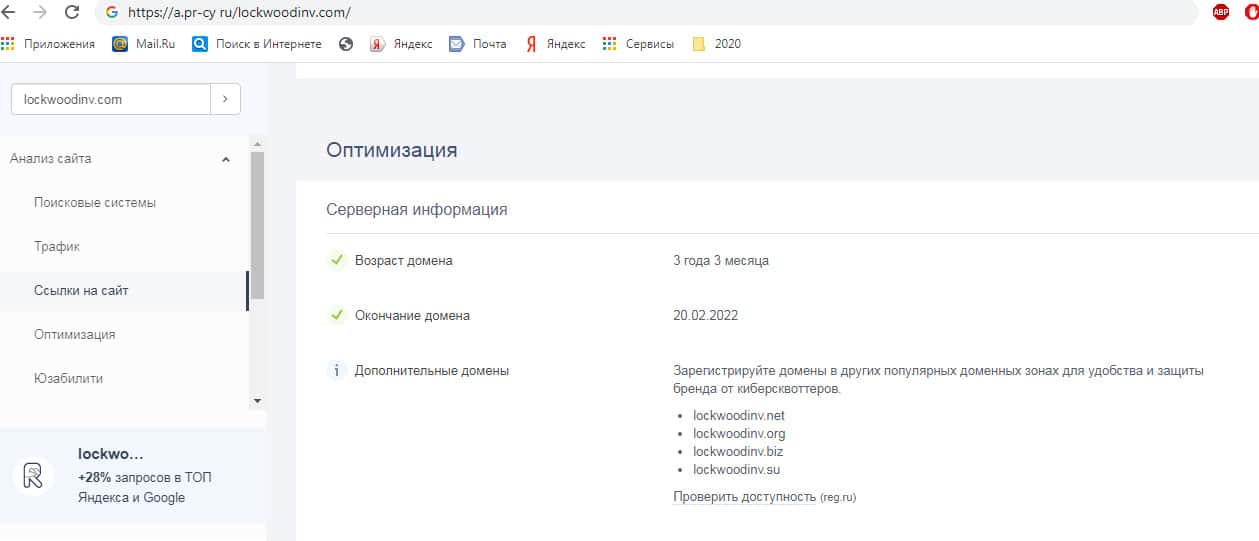Image resolution: width=1259 pixels, height=541 pixels.
Task: Open the red extension icon next to ABP
Action: pos(1253,12)
